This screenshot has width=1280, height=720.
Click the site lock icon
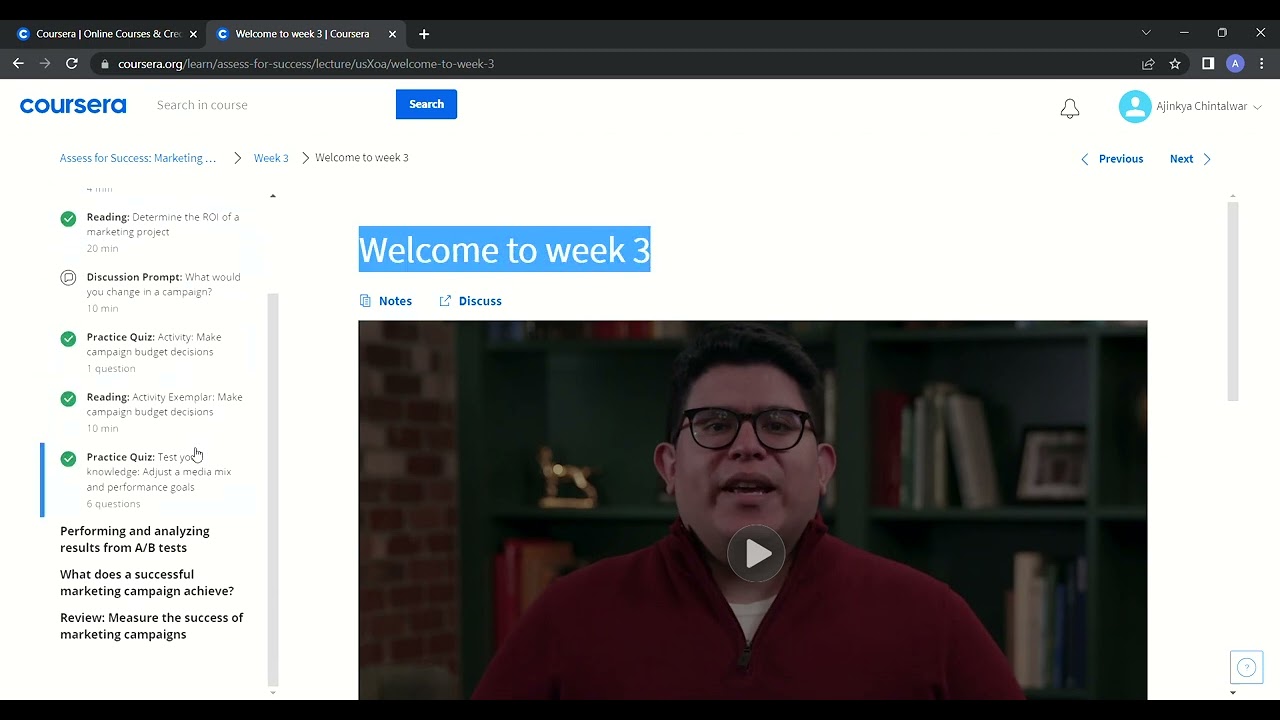pyautogui.click(x=104, y=64)
